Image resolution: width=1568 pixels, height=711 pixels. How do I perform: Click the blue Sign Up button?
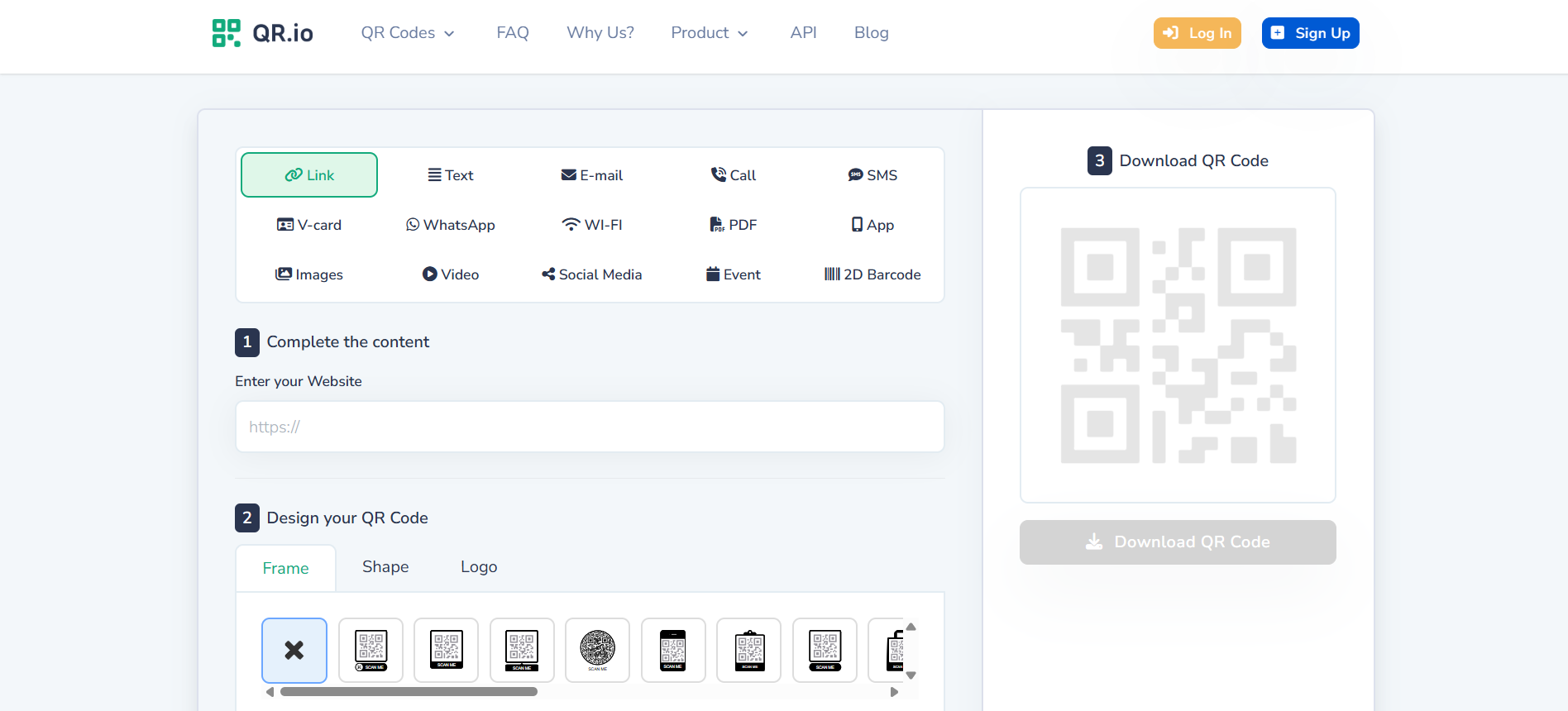click(x=1311, y=33)
